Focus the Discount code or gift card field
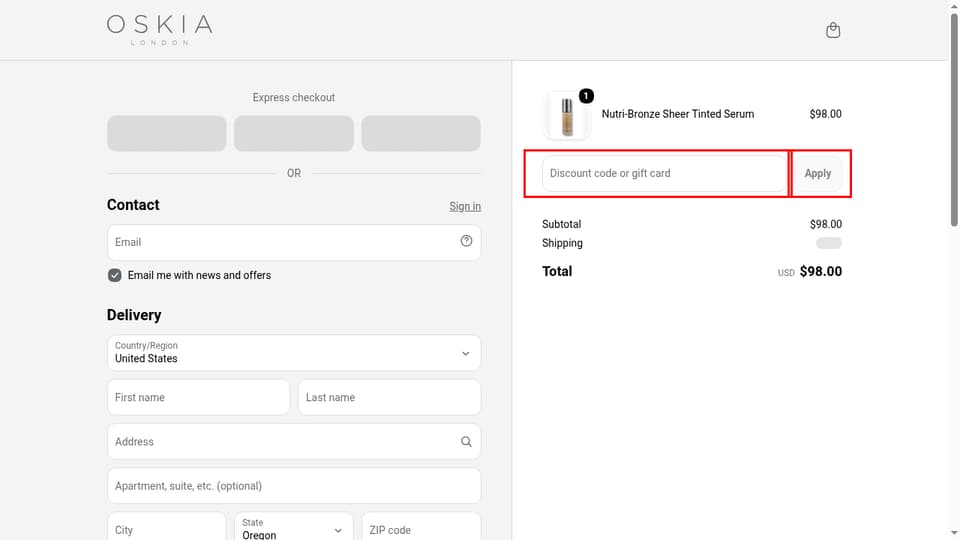The width and height of the screenshot is (960, 540). coord(664,173)
